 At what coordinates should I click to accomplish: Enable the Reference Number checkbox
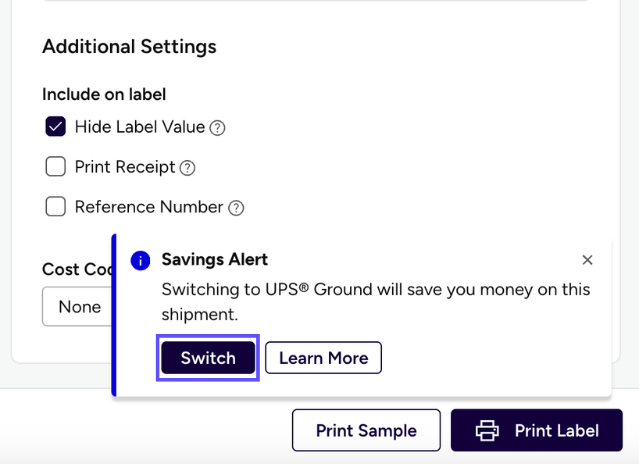coord(56,207)
